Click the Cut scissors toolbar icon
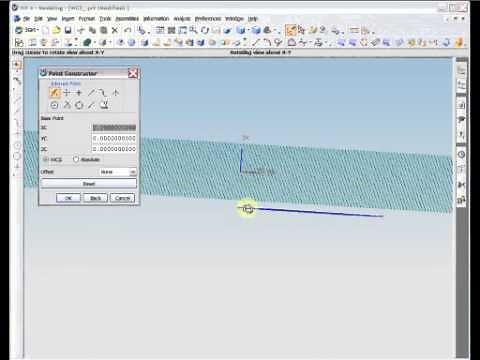Screen dimensions: 480x360 (81, 30)
